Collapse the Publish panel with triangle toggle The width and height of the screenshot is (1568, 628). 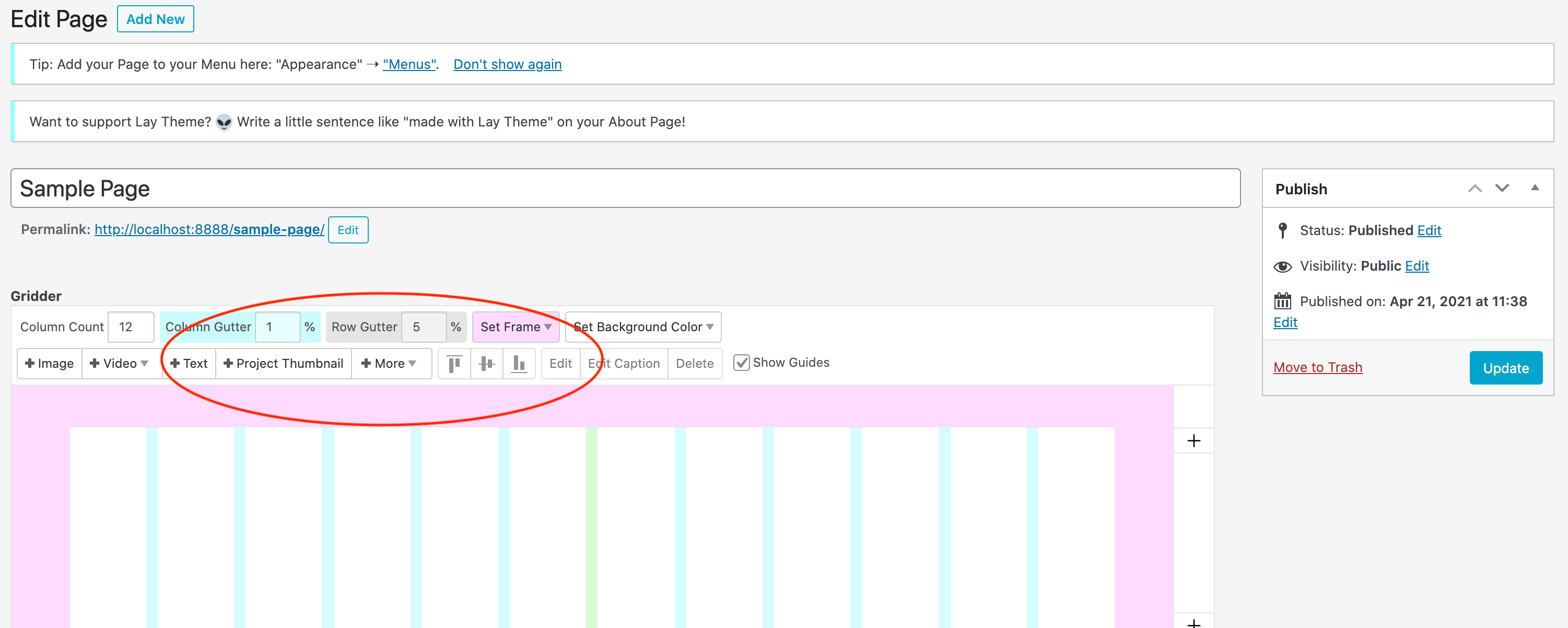1535,188
